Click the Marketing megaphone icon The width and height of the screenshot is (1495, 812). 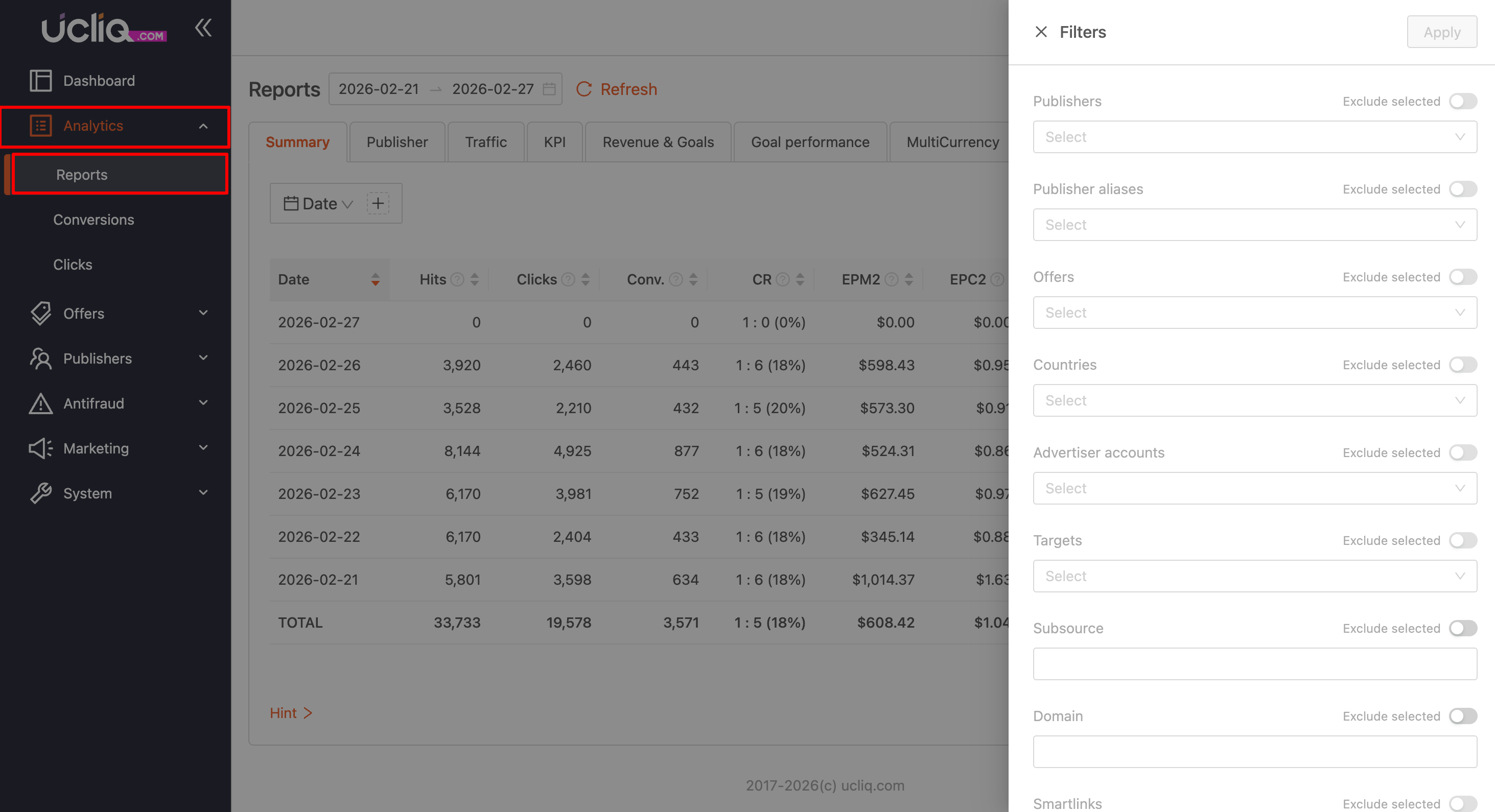[41, 448]
